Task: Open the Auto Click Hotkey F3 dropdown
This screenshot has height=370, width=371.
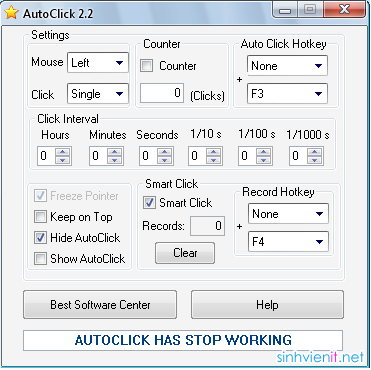Action: (287, 93)
